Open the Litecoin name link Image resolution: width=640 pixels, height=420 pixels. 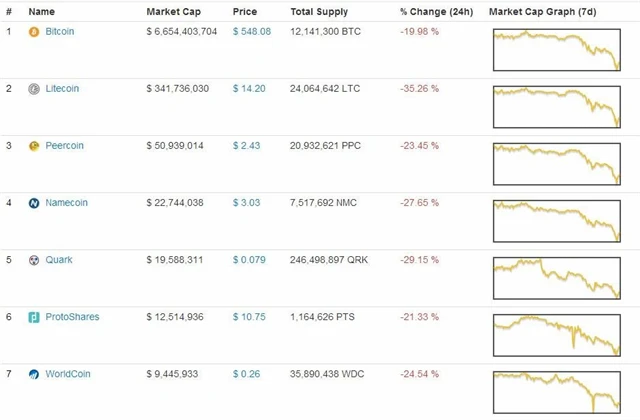tap(62, 89)
